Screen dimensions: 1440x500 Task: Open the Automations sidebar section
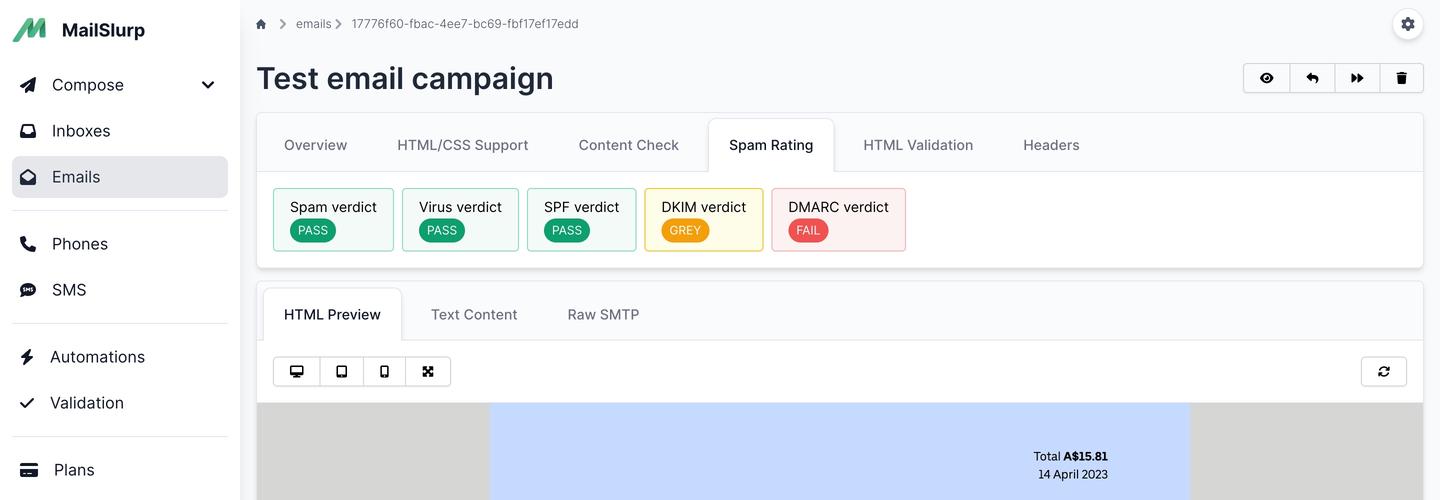tap(97, 357)
